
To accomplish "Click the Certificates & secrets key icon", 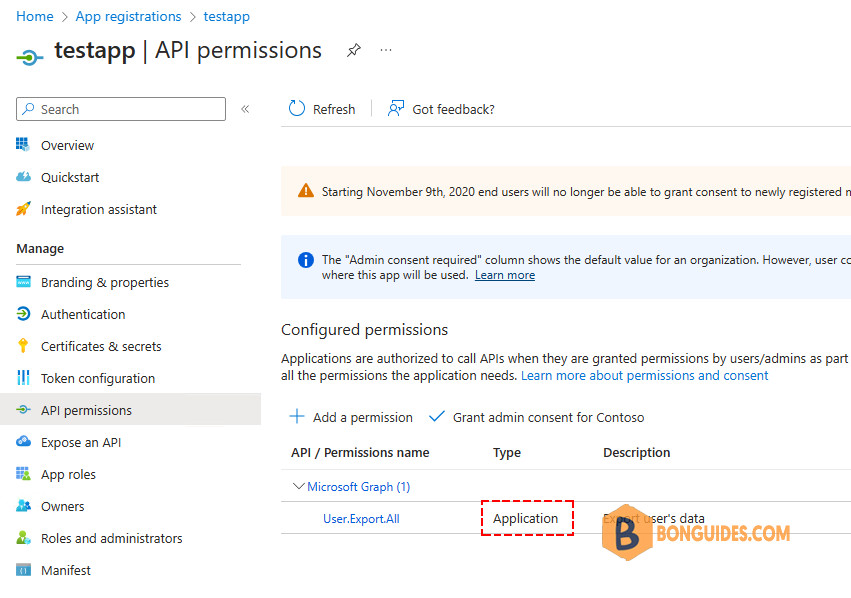I will tap(23, 346).
